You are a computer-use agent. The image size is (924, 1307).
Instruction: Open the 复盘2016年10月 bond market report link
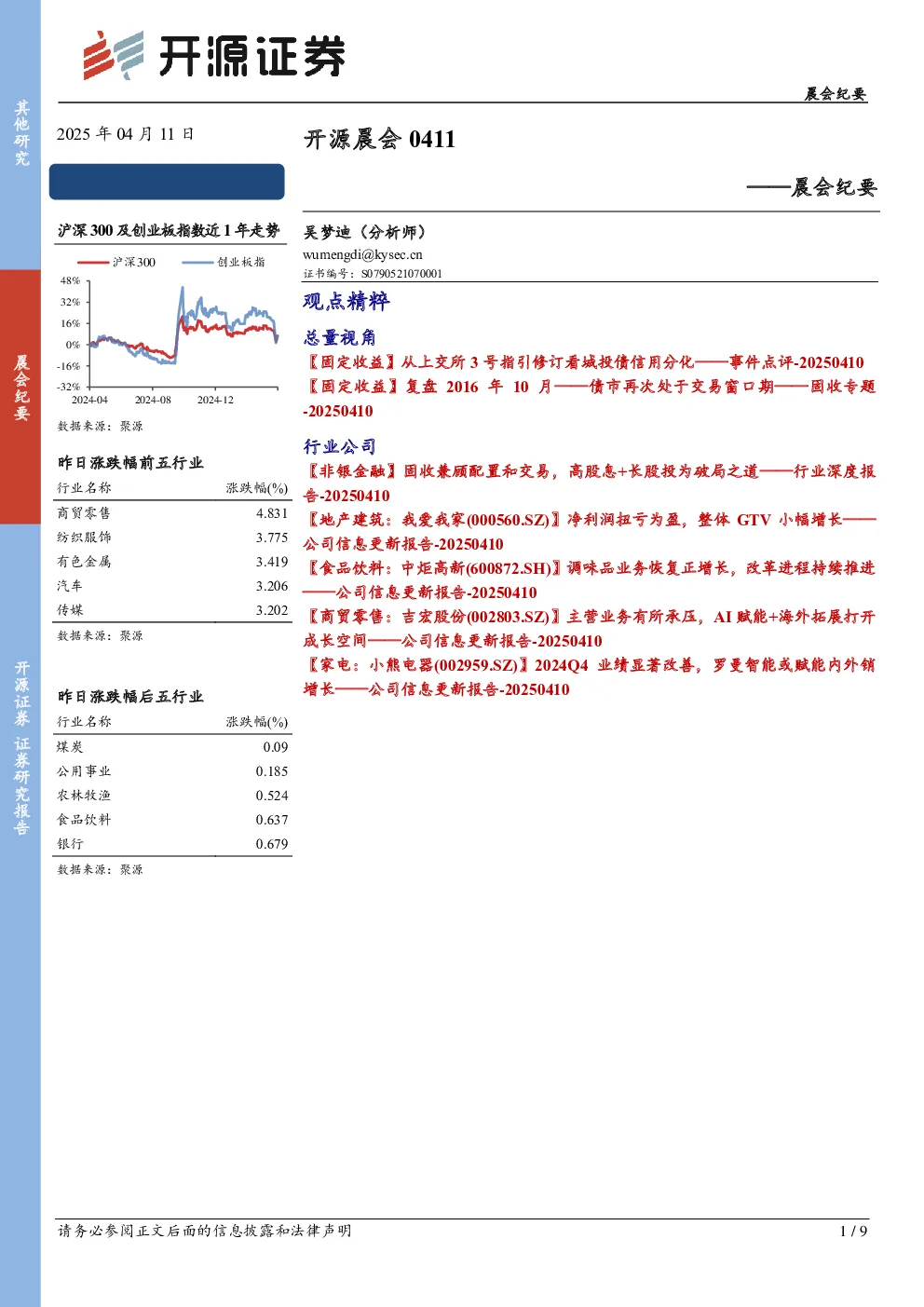[x=590, y=399]
